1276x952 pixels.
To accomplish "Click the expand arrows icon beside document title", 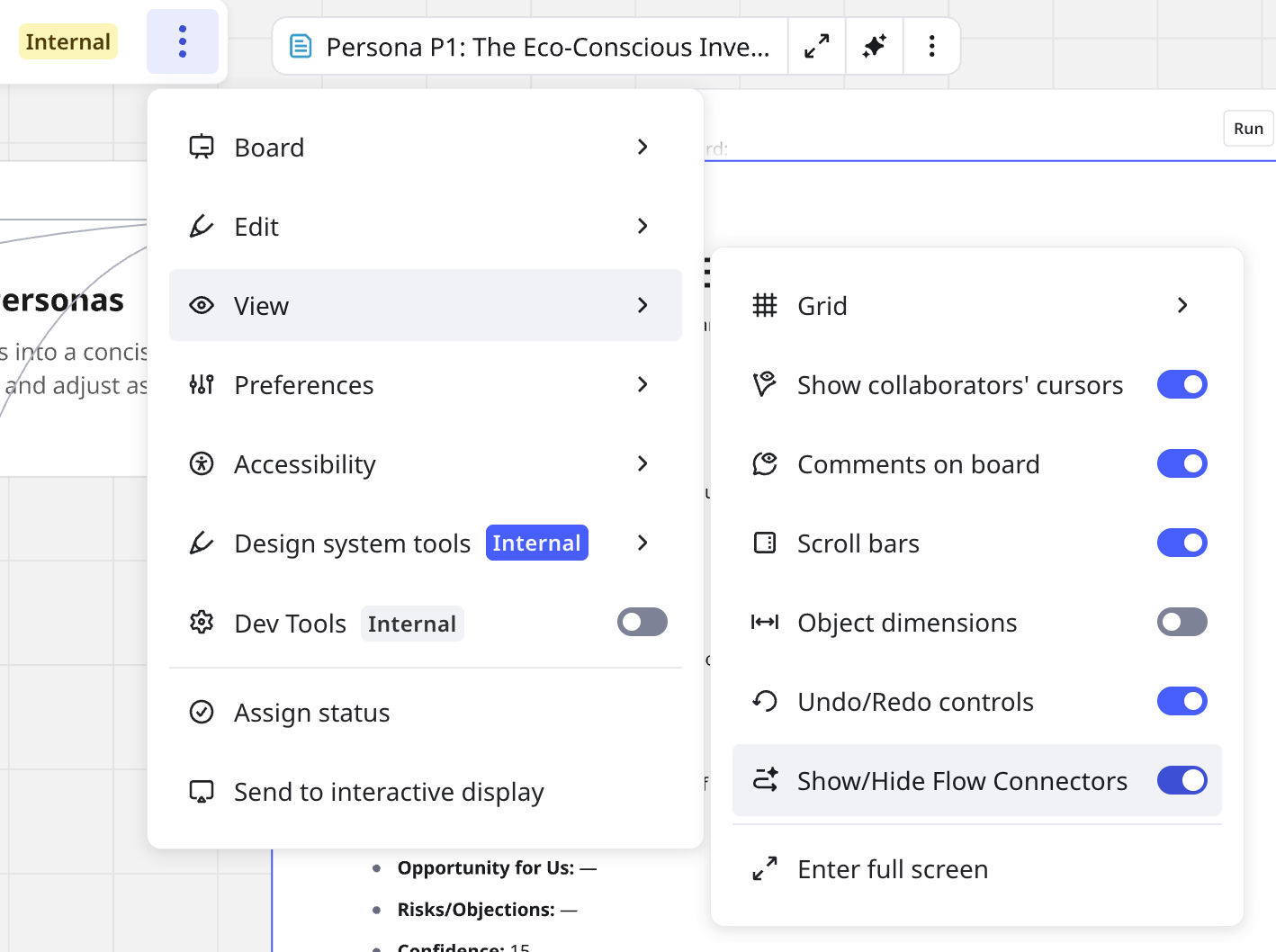I will pyautogui.click(x=816, y=46).
